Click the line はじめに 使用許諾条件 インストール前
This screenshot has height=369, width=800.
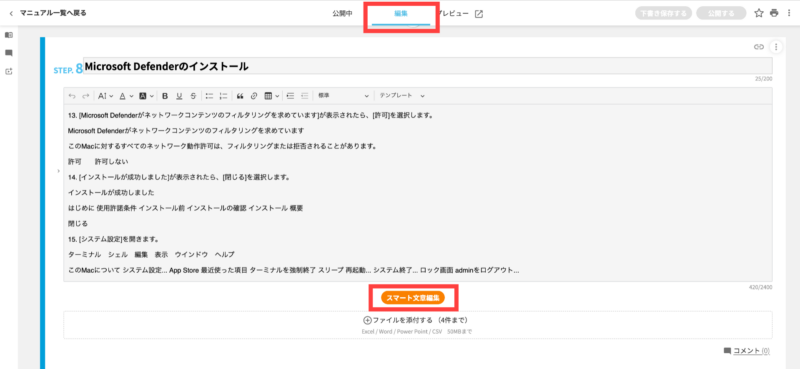(186, 208)
